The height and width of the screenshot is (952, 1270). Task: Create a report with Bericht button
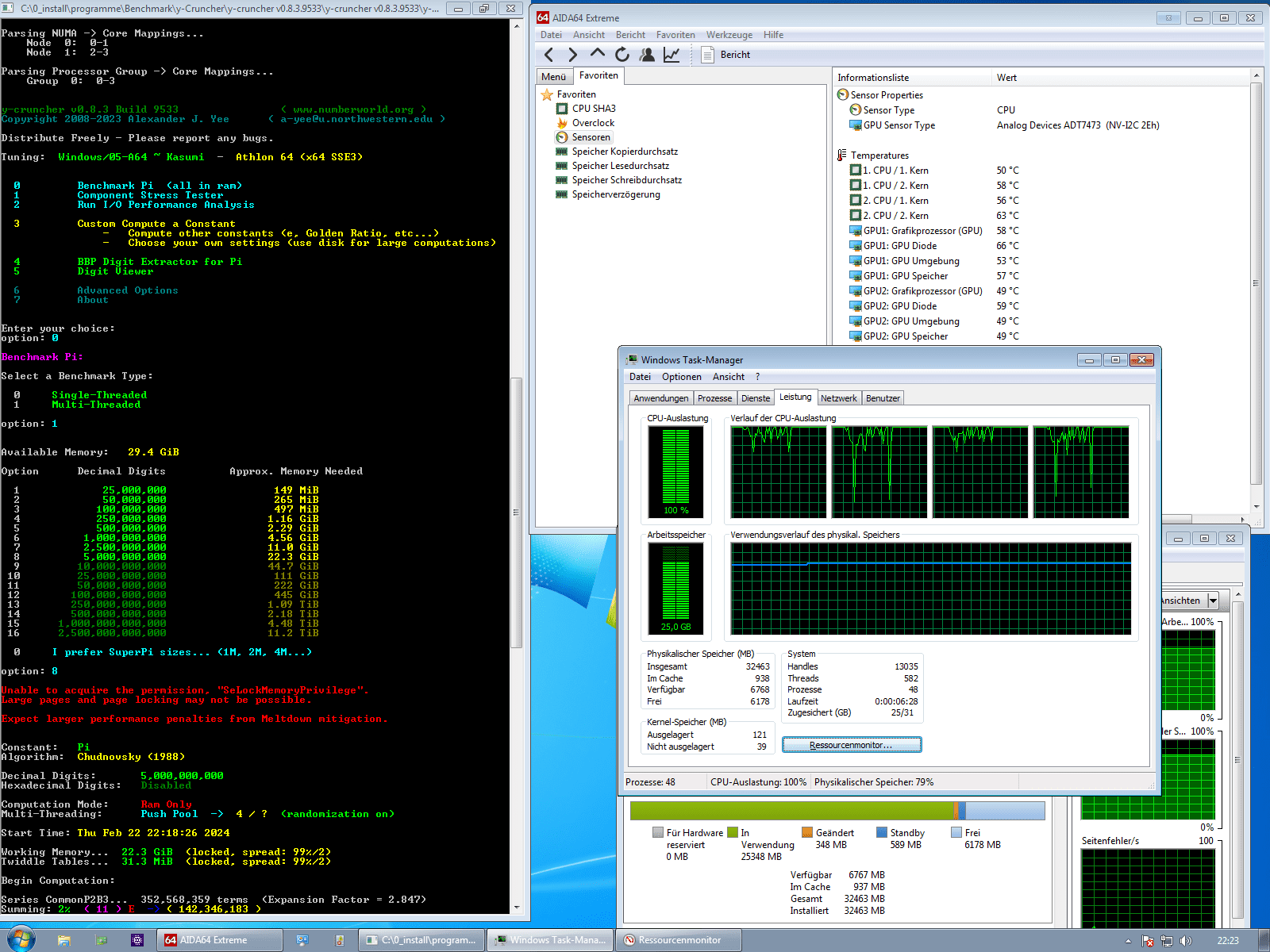(x=725, y=55)
